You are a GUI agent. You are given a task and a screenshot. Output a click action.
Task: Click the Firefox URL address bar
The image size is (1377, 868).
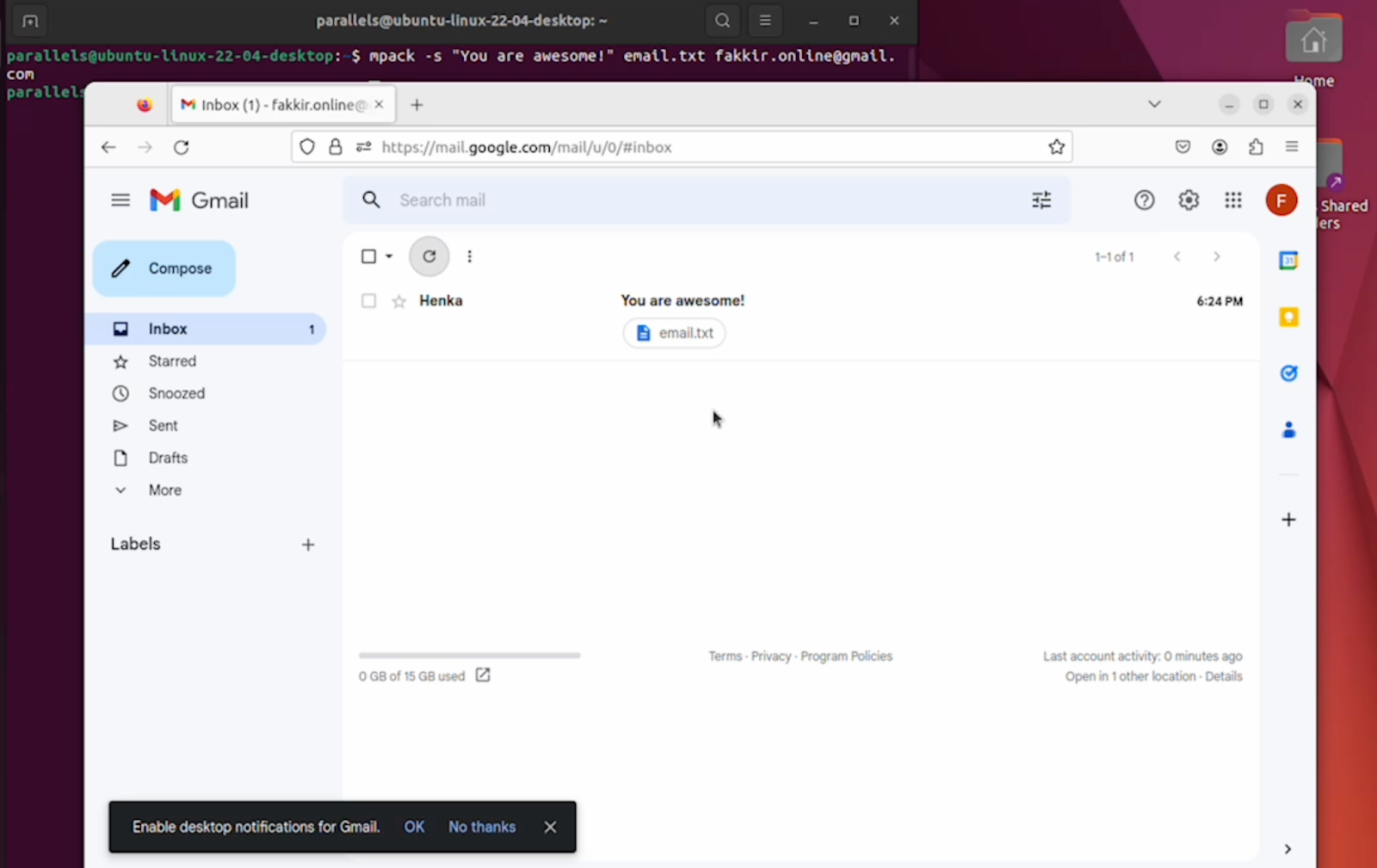[682, 147]
